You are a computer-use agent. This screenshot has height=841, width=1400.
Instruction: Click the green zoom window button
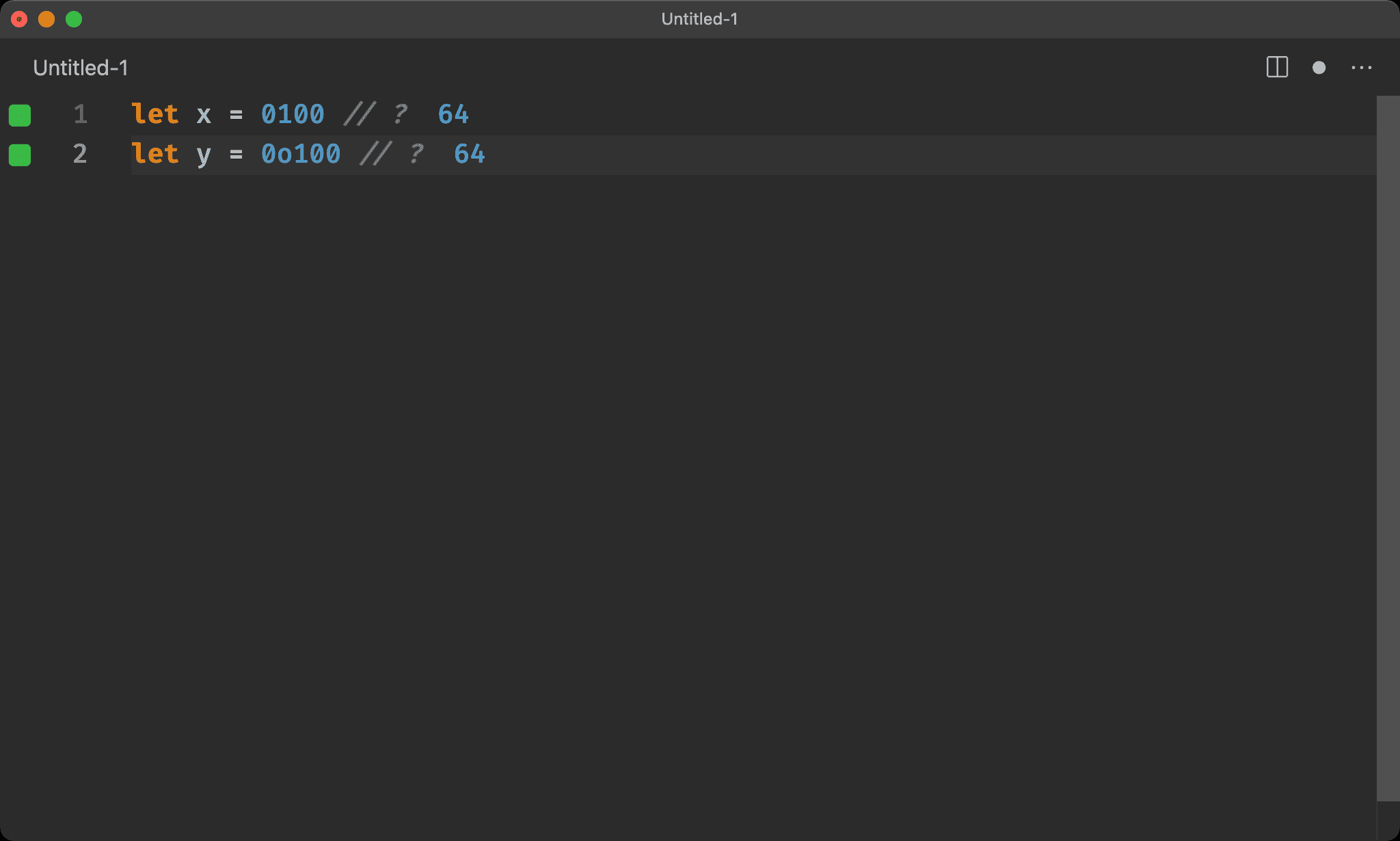click(74, 19)
